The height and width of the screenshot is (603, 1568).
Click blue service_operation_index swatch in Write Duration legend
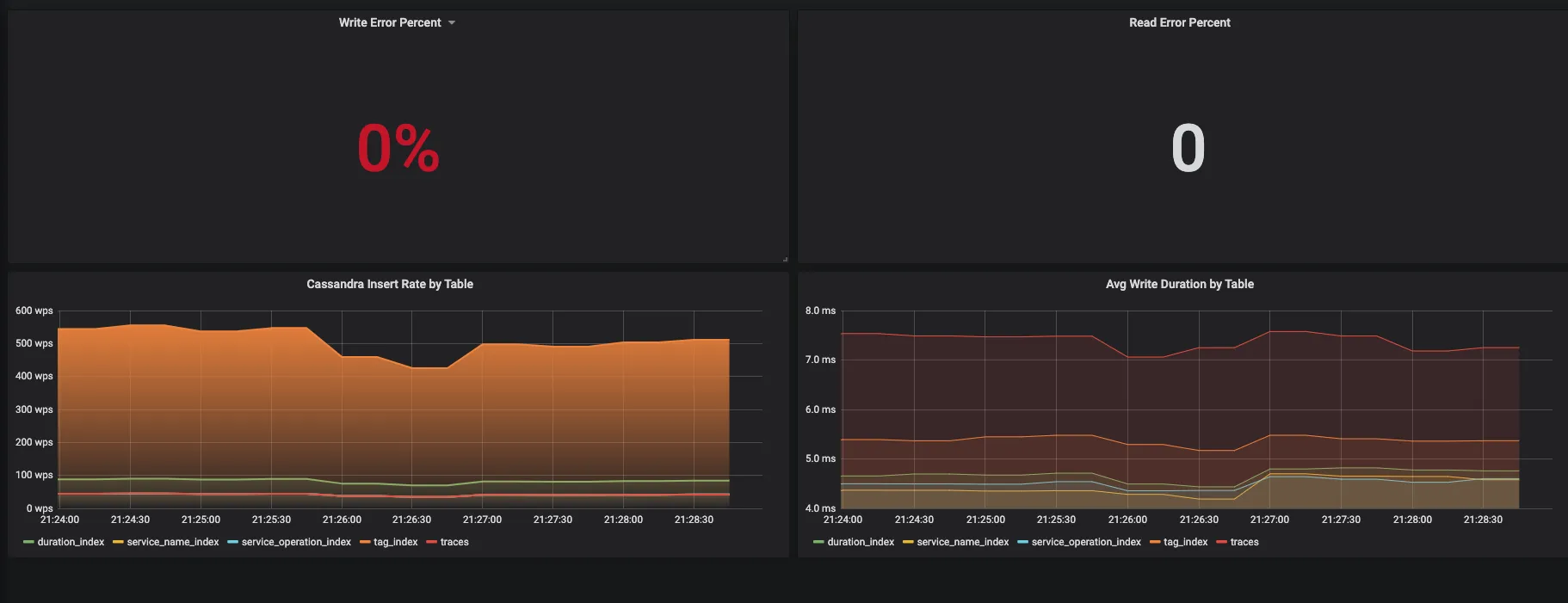coord(1022,542)
